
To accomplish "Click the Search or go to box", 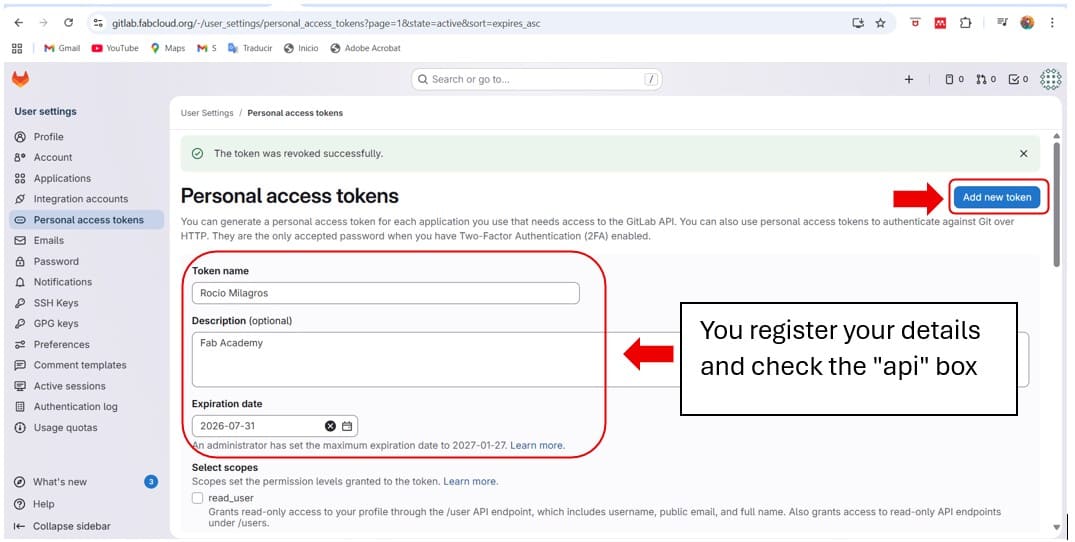I will pos(538,79).
